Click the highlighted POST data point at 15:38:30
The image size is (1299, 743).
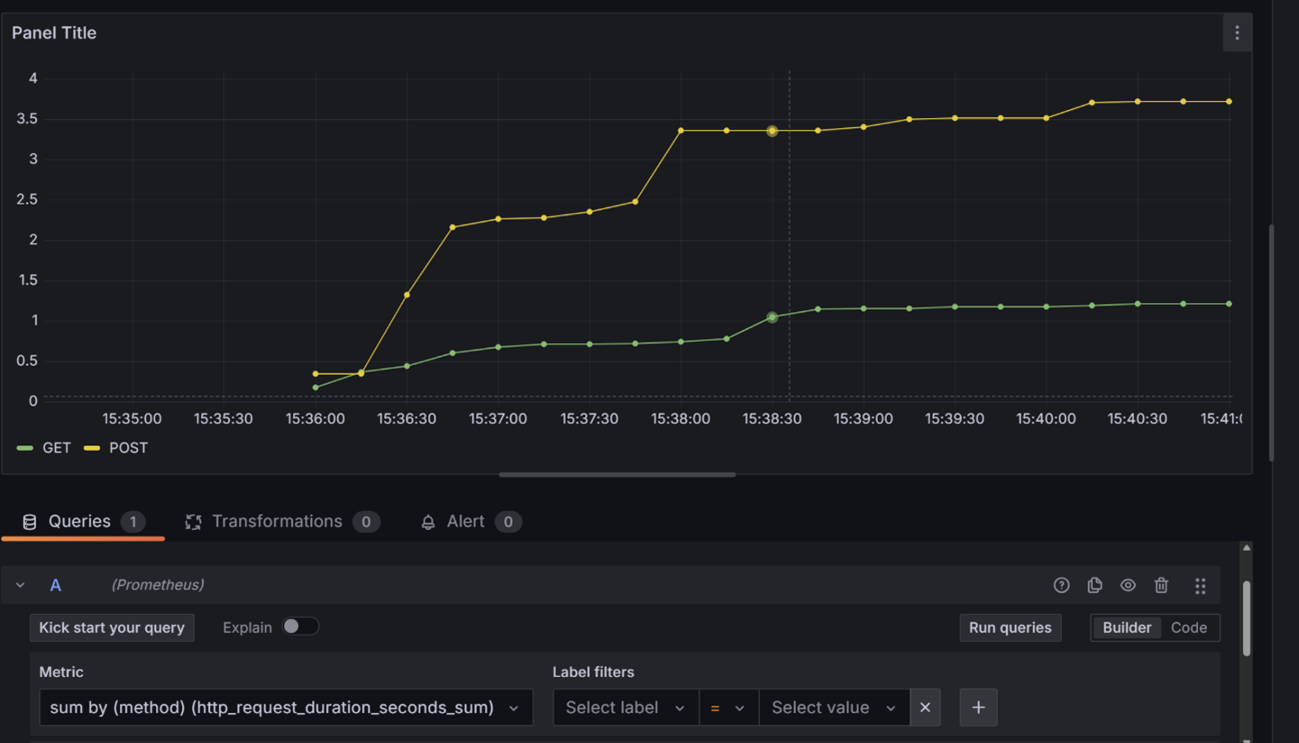[x=772, y=131]
